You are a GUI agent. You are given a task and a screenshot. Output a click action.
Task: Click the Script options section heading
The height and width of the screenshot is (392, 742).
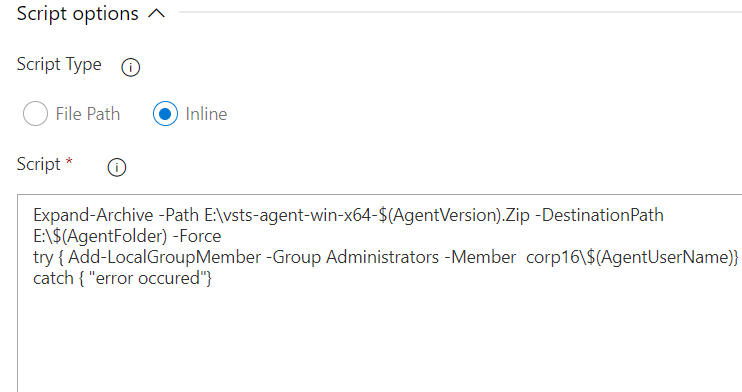78,14
